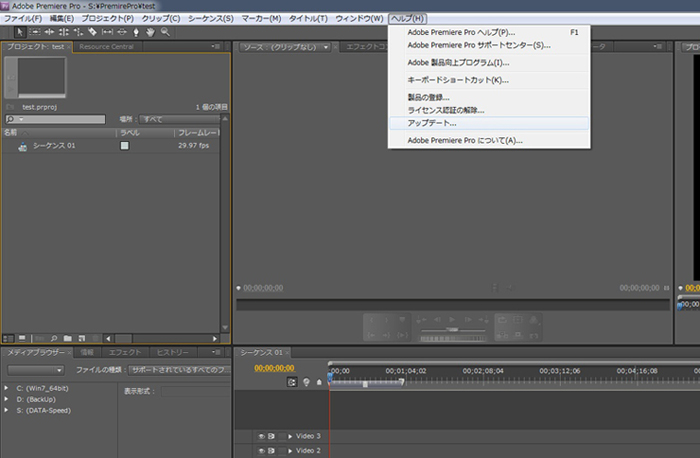Toggle Video 3 track visibility eye
Image resolution: width=700 pixels, height=458 pixels.
point(262,436)
